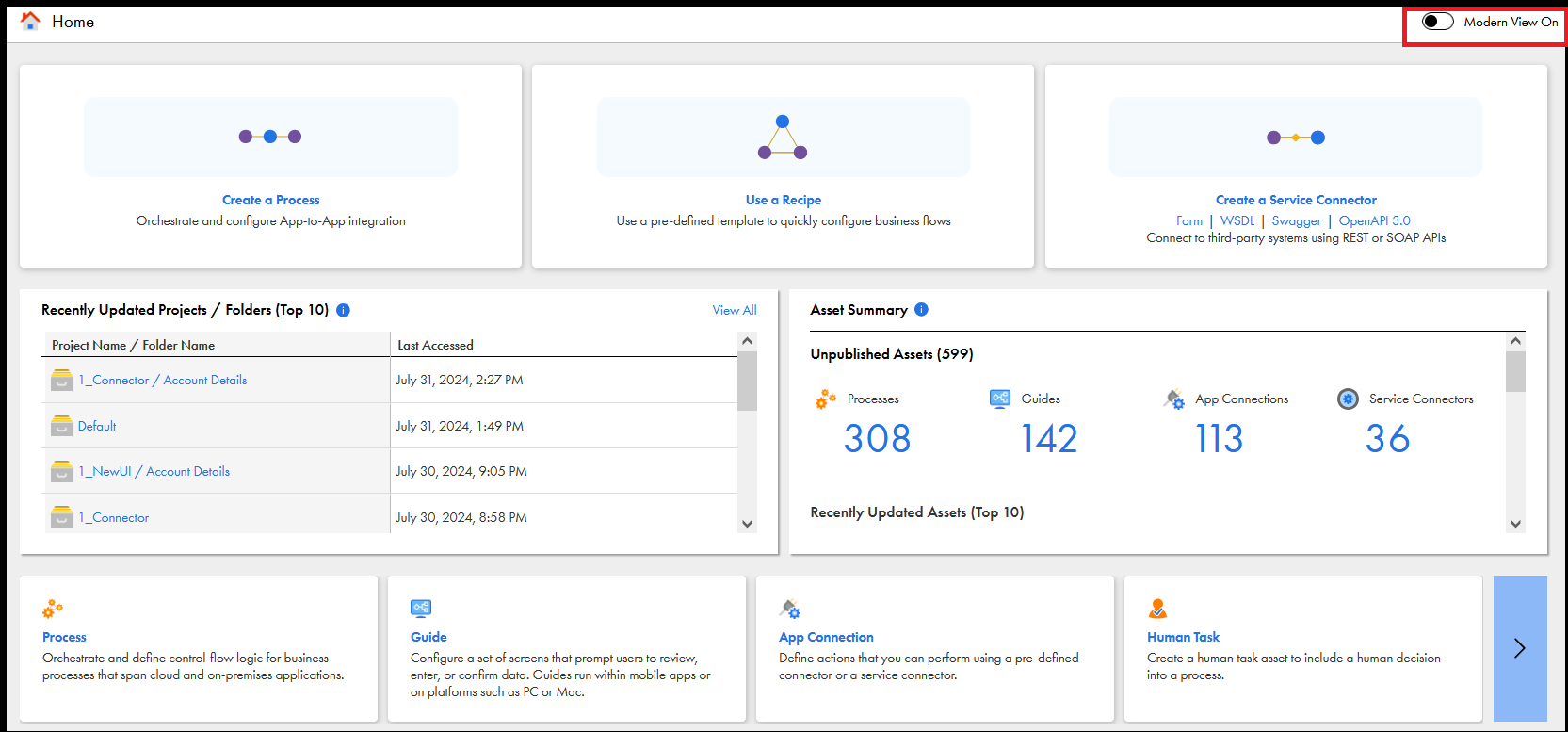Click projects list scroll up arrow

click(x=748, y=341)
